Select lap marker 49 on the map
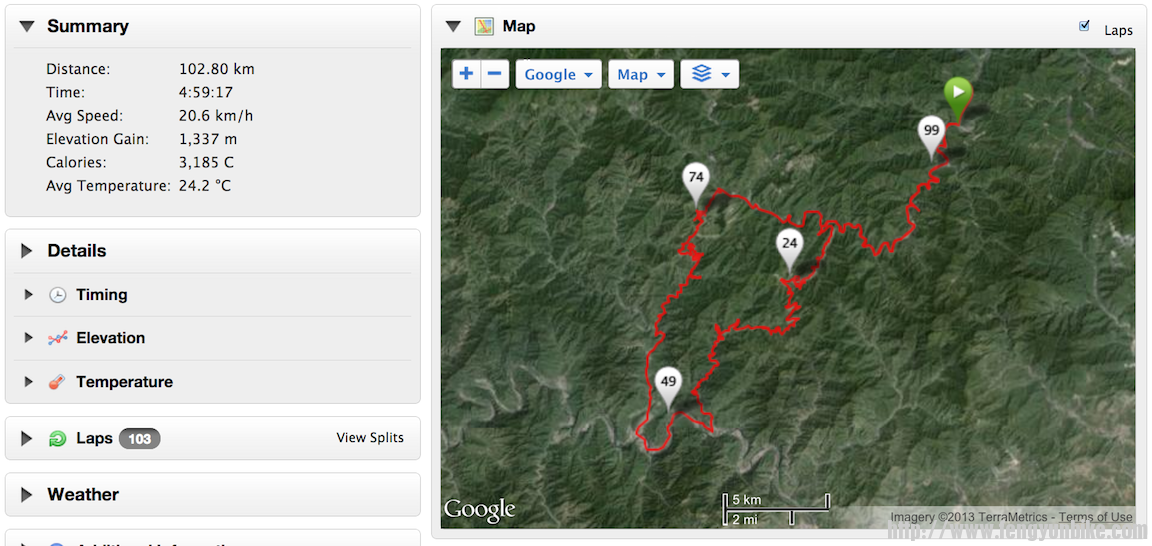Image resolution: width=1152 pixels, height=546 pixels. click(x=669, y=385)
